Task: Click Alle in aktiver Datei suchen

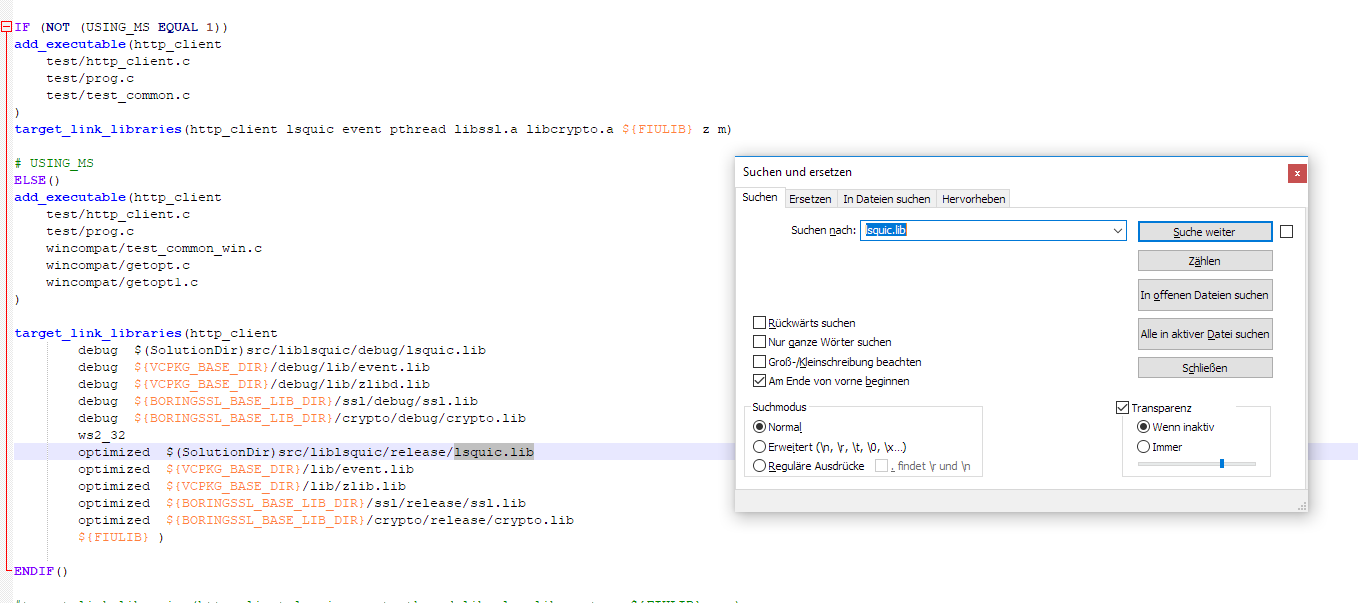Action: (x=1204, y=333)
